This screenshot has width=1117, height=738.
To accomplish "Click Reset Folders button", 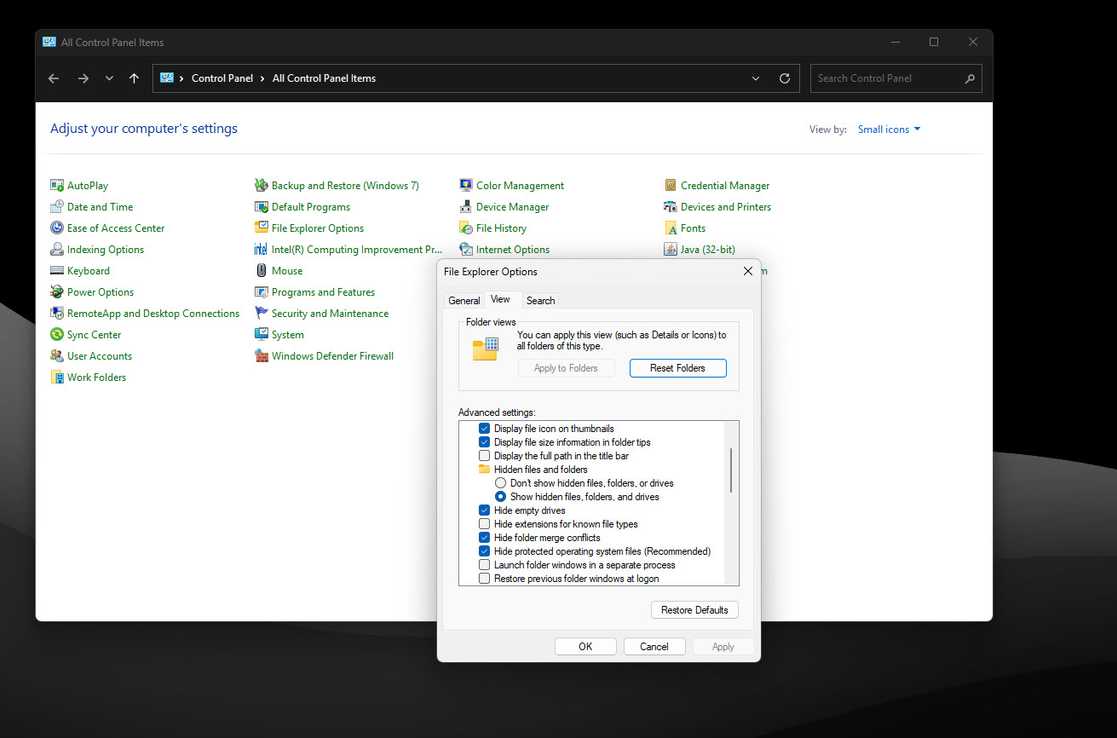I will (677, 368).
